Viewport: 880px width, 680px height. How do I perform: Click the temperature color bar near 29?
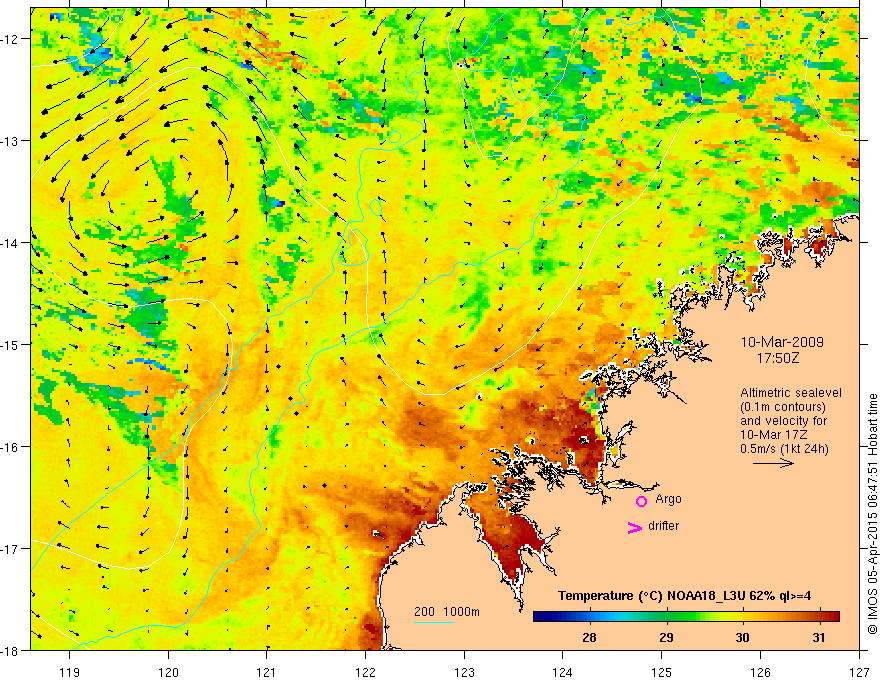(666, 616)
